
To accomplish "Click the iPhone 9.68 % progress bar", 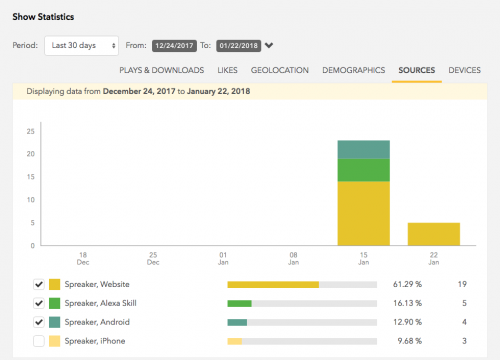I will pyautogui.click(x=302, y=341).
